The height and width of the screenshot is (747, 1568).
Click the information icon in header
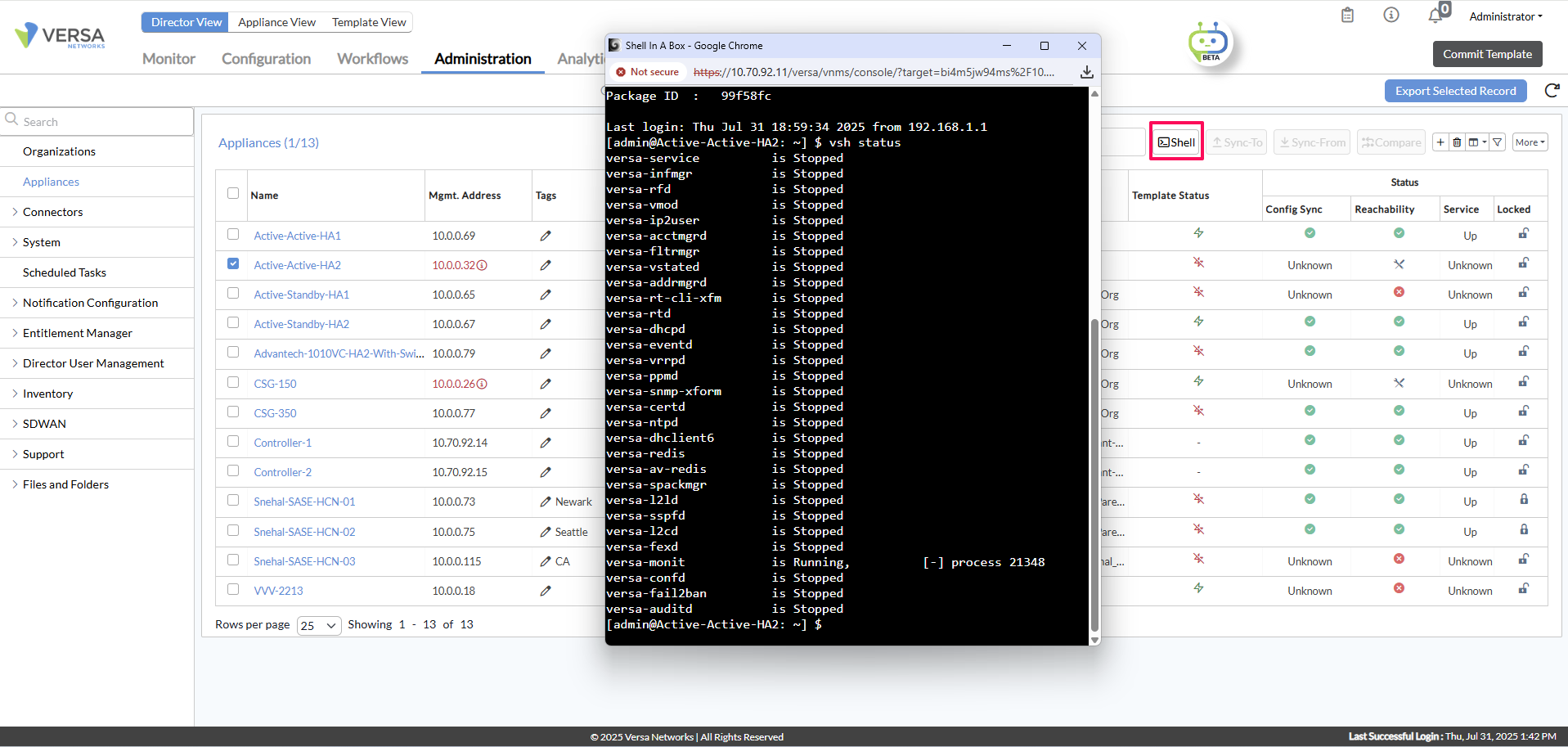1391,16
